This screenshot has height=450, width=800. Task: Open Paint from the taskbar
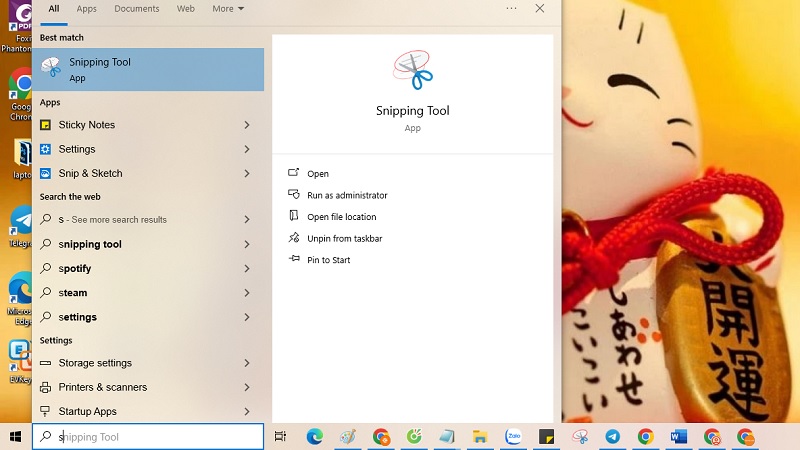pos(348,437)
